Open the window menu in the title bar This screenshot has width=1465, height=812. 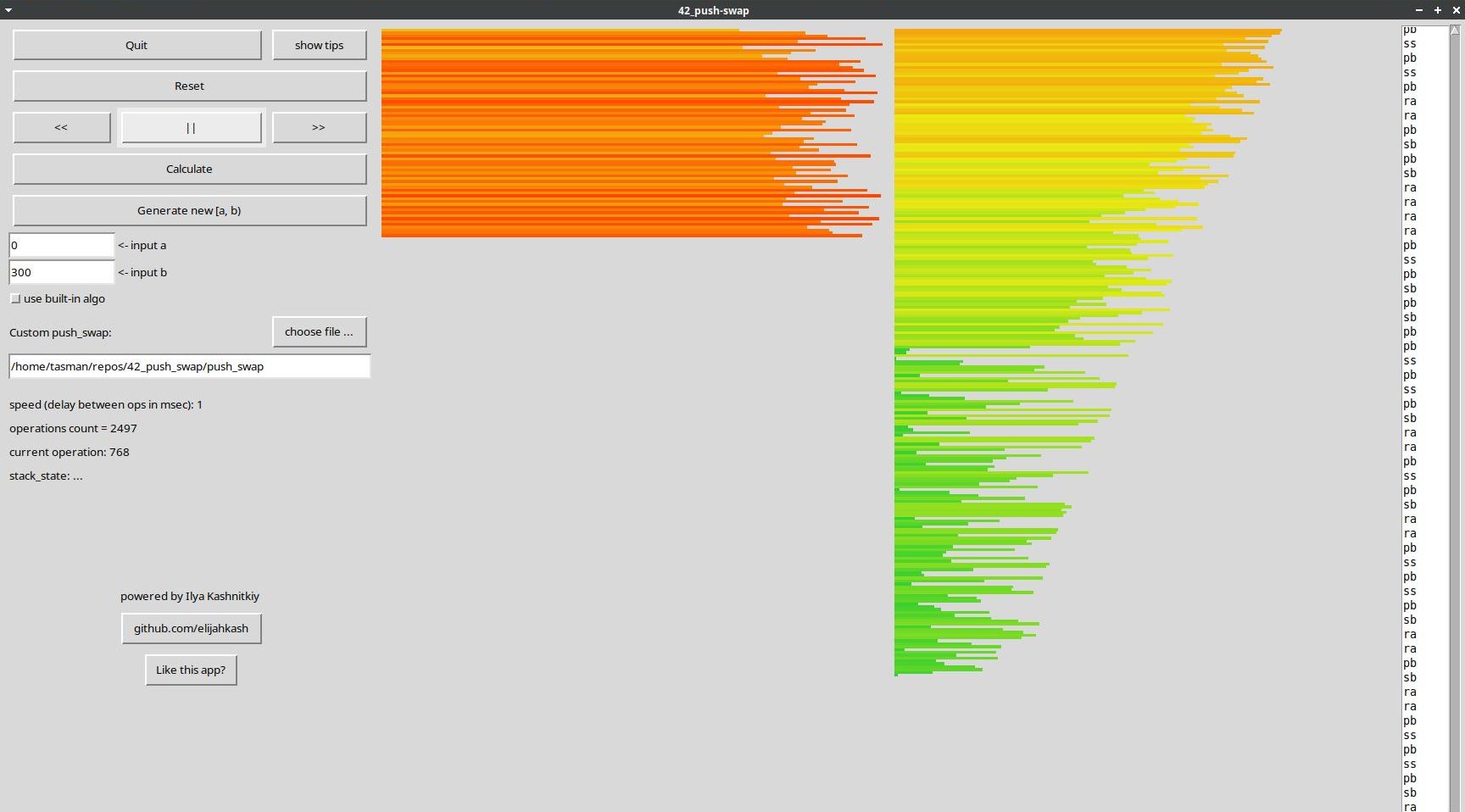coord(8,10)
